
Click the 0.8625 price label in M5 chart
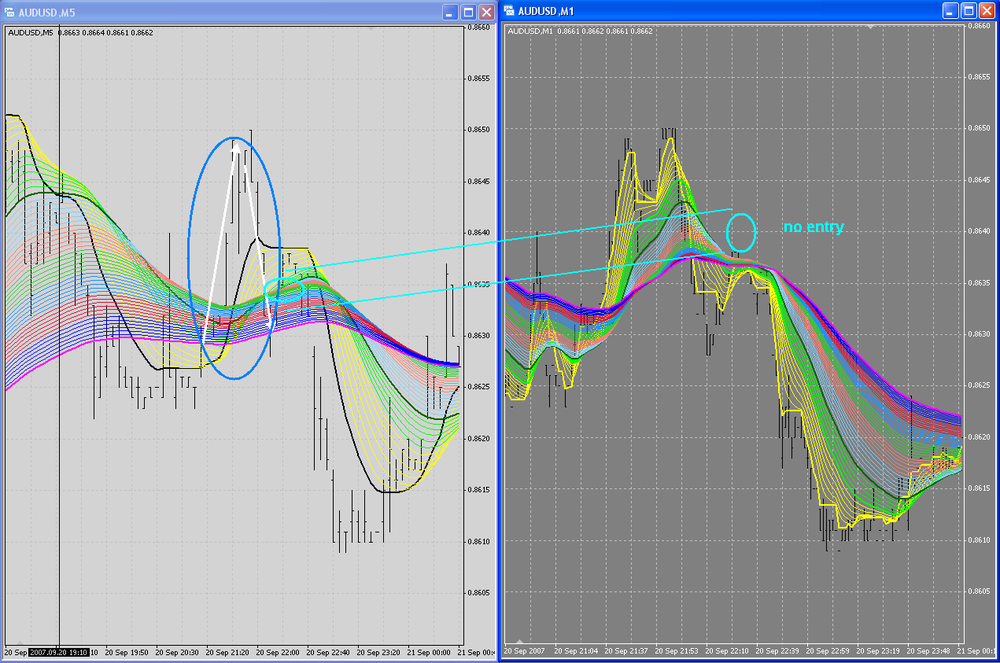pyautogui.click(x=478, y=387)
